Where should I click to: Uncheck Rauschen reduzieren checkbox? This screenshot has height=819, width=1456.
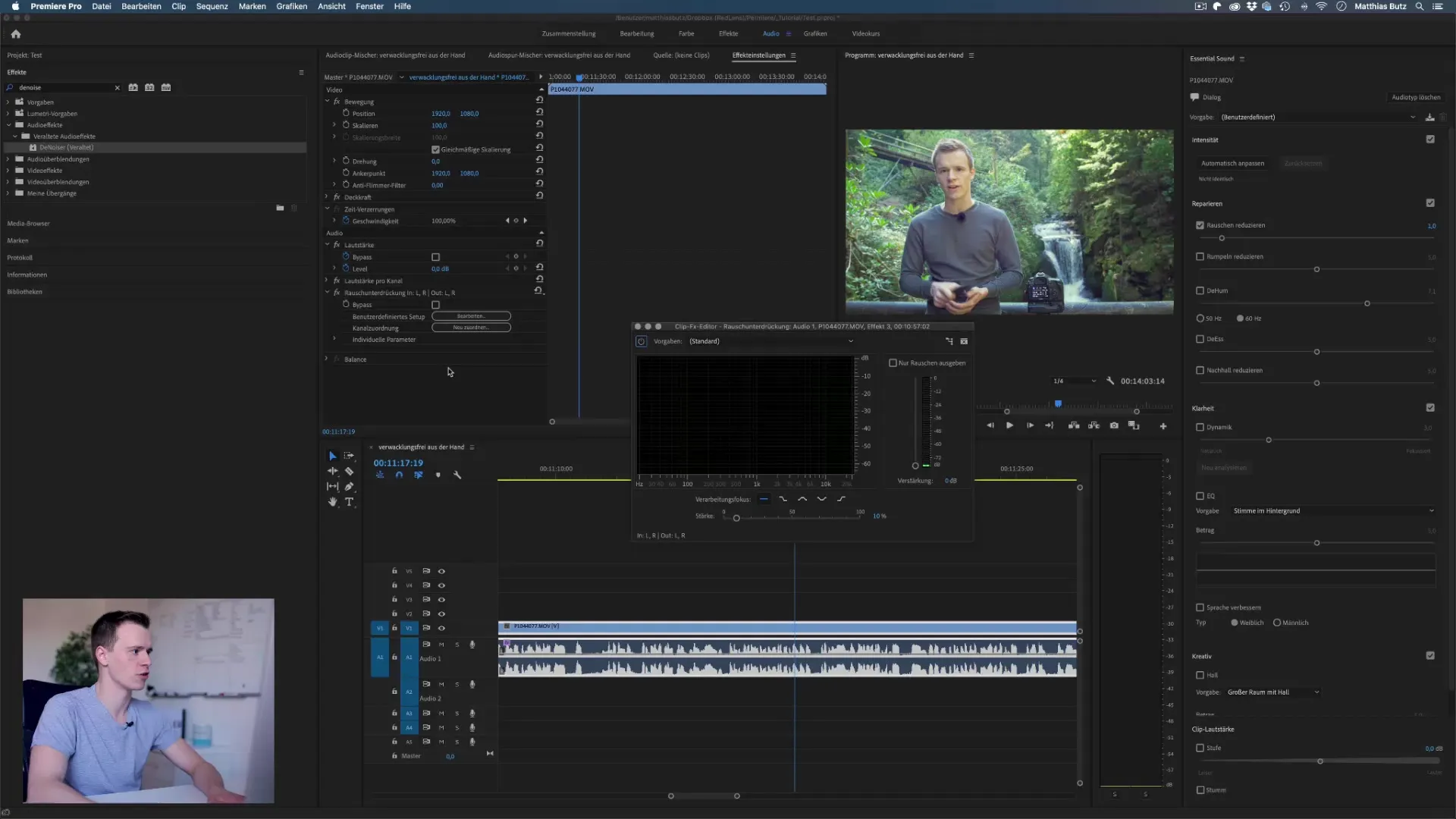[x=1200, y=225]
